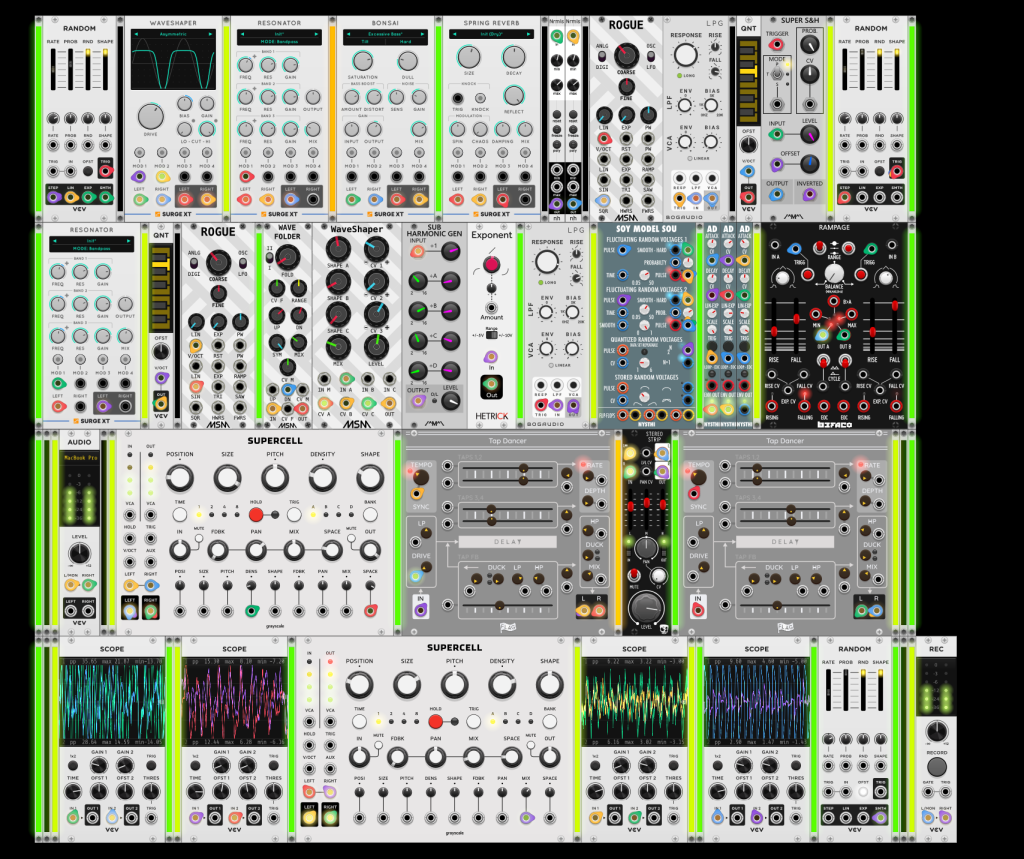
Task: Click the Waveshaper waveform display
Action: [173, 64]
